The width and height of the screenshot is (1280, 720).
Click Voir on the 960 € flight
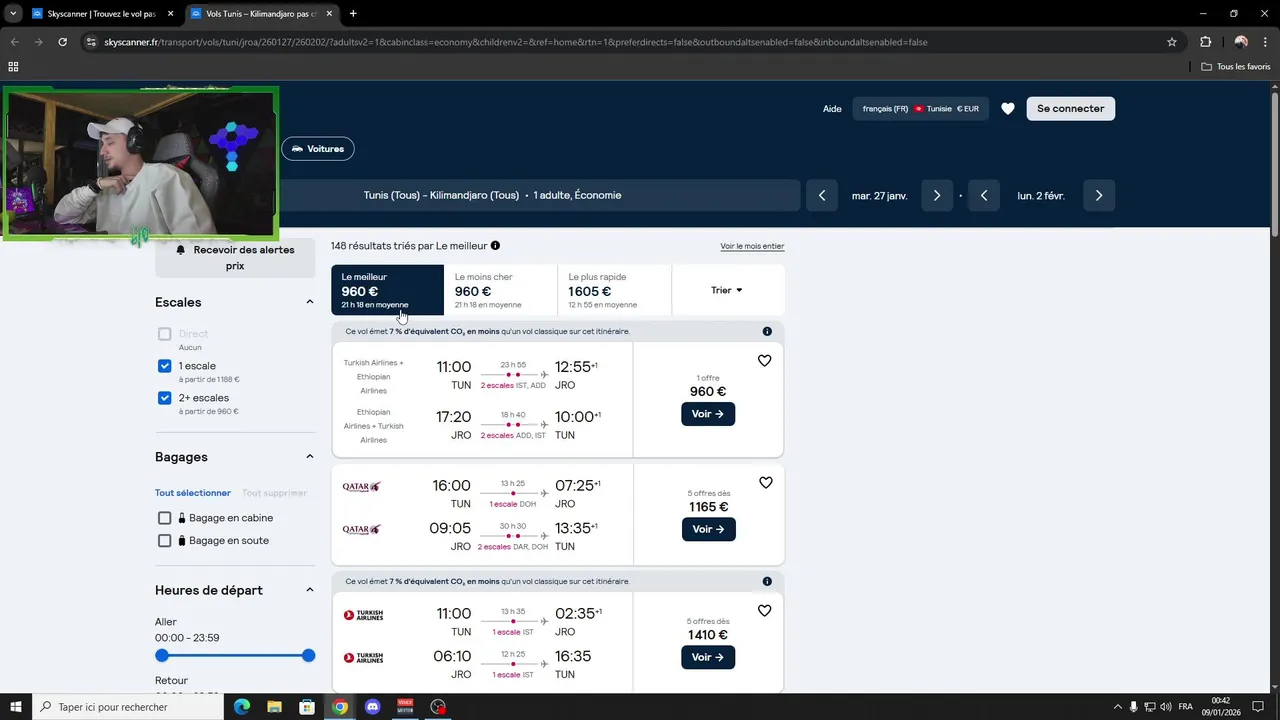coord(708,414)
